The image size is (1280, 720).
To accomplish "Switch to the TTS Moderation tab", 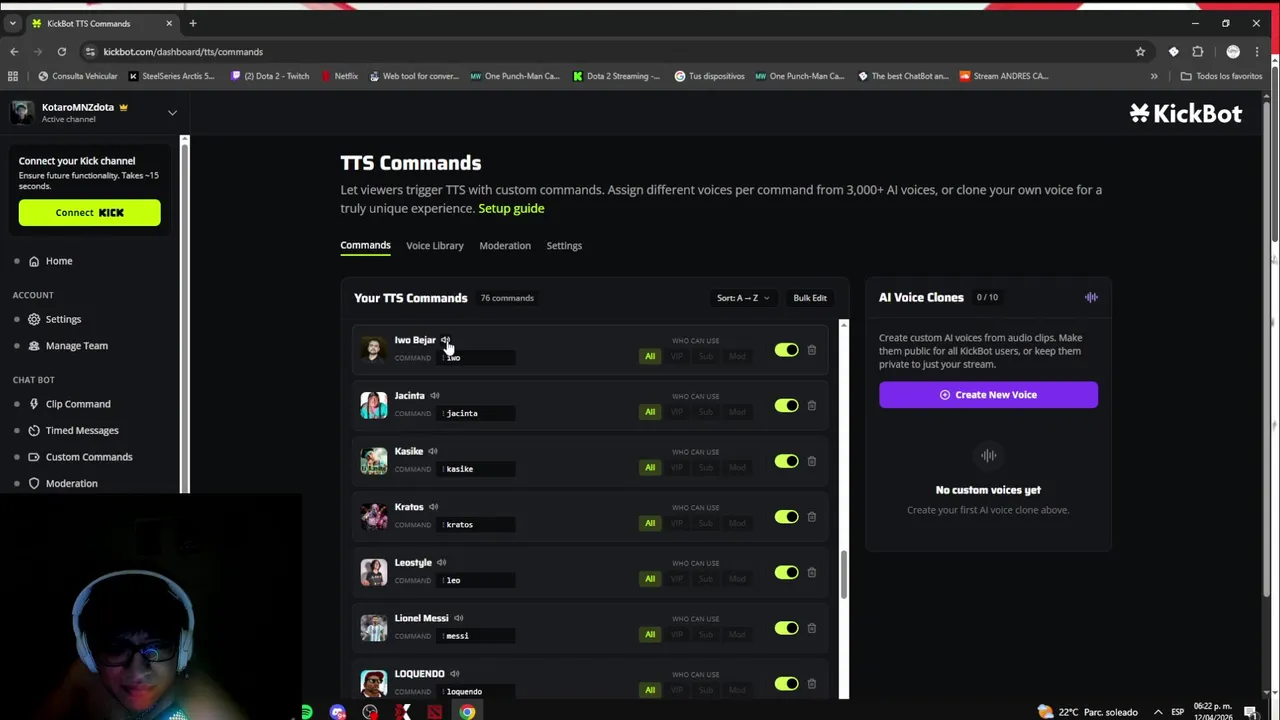I will point(505,246).
